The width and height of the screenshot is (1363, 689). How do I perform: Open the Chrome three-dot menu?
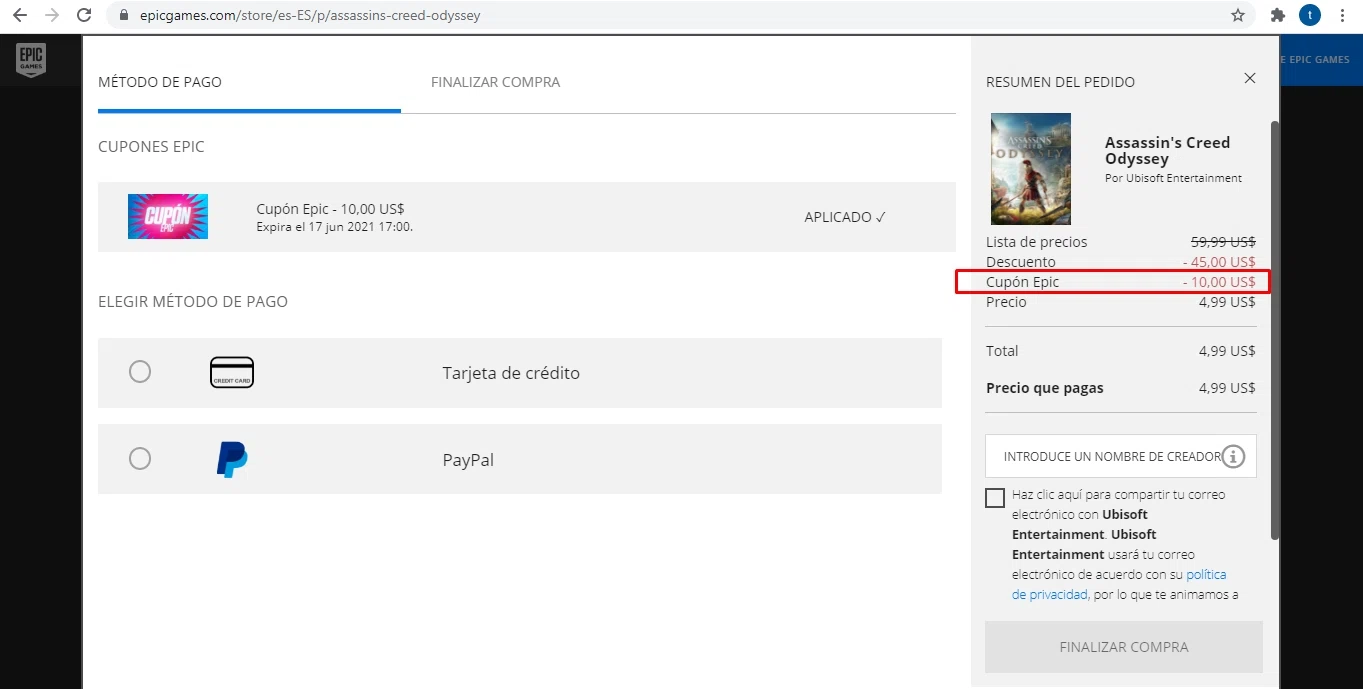[x=1342, y=16]
